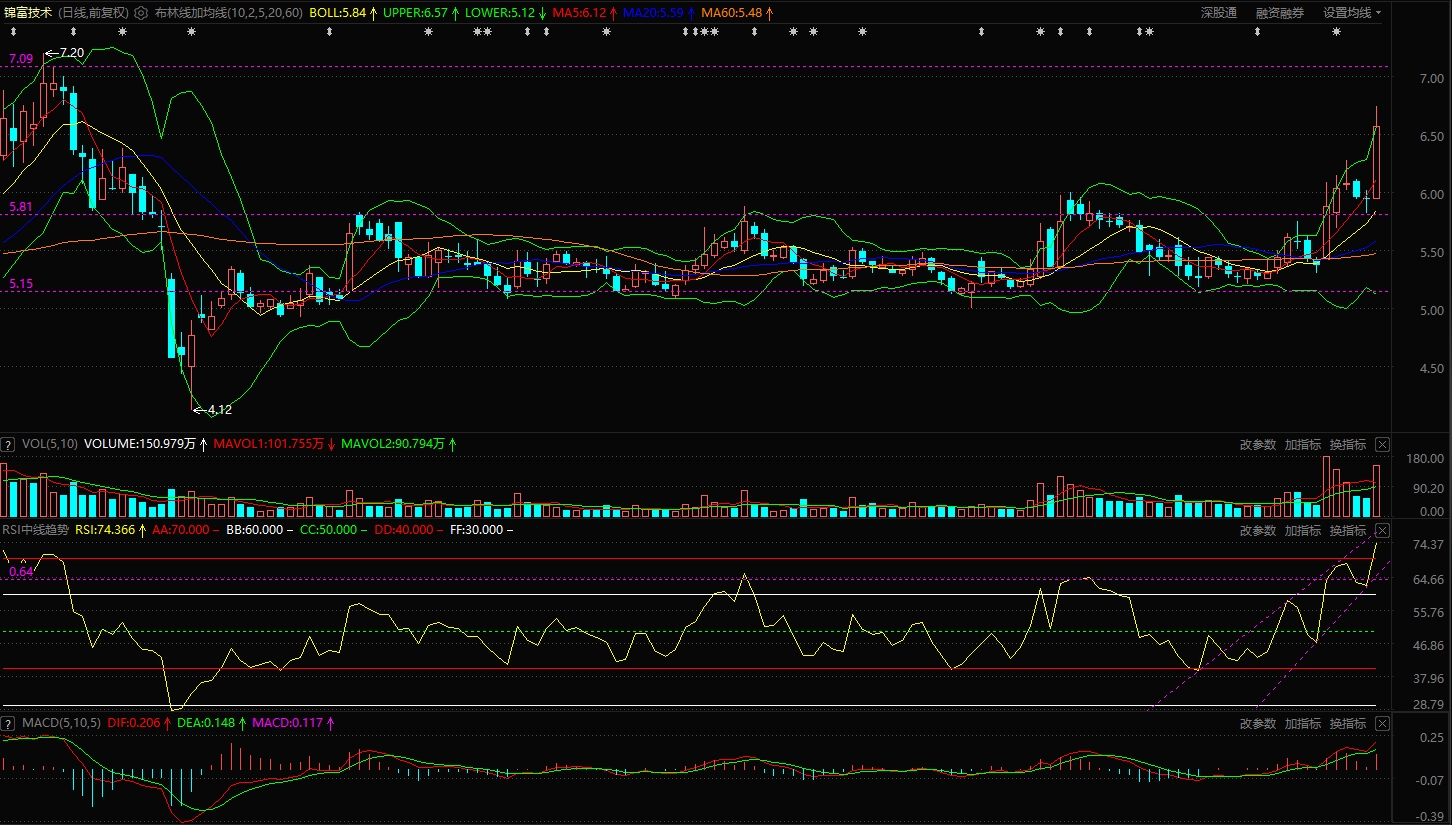Click 加指标 in the RSI panel
1452x825 pixels.
tap(1303, 530)
